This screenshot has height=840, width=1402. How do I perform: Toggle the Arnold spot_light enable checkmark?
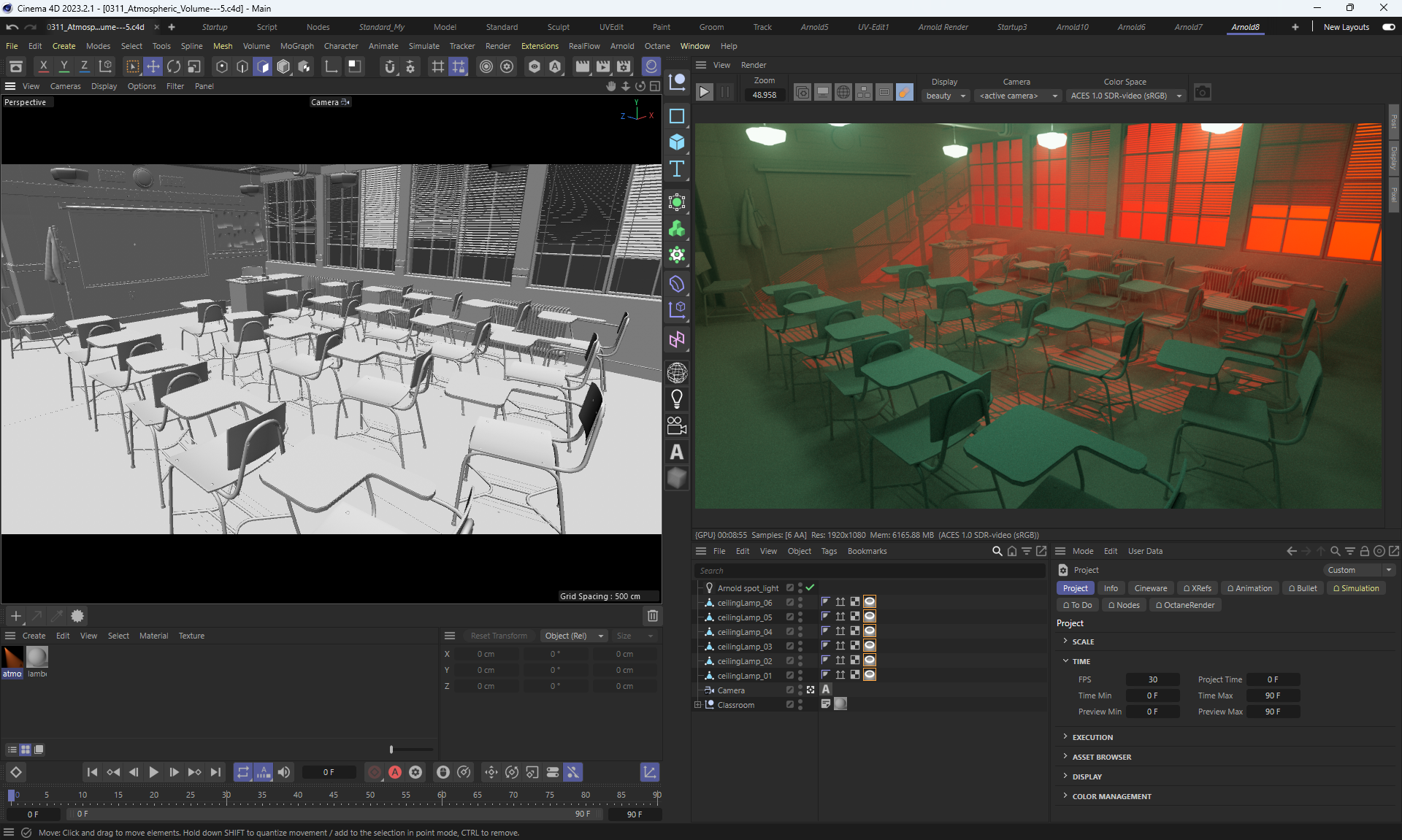pyautogui.click(x=811, y=587)
